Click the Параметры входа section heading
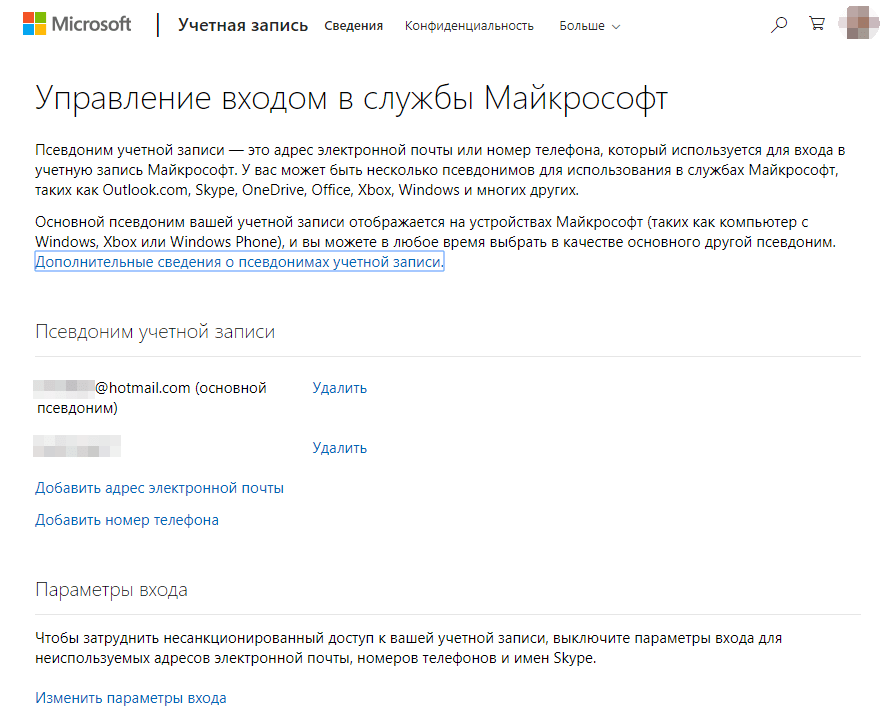Viewport: 886px width, 710px height. point(111,590)
